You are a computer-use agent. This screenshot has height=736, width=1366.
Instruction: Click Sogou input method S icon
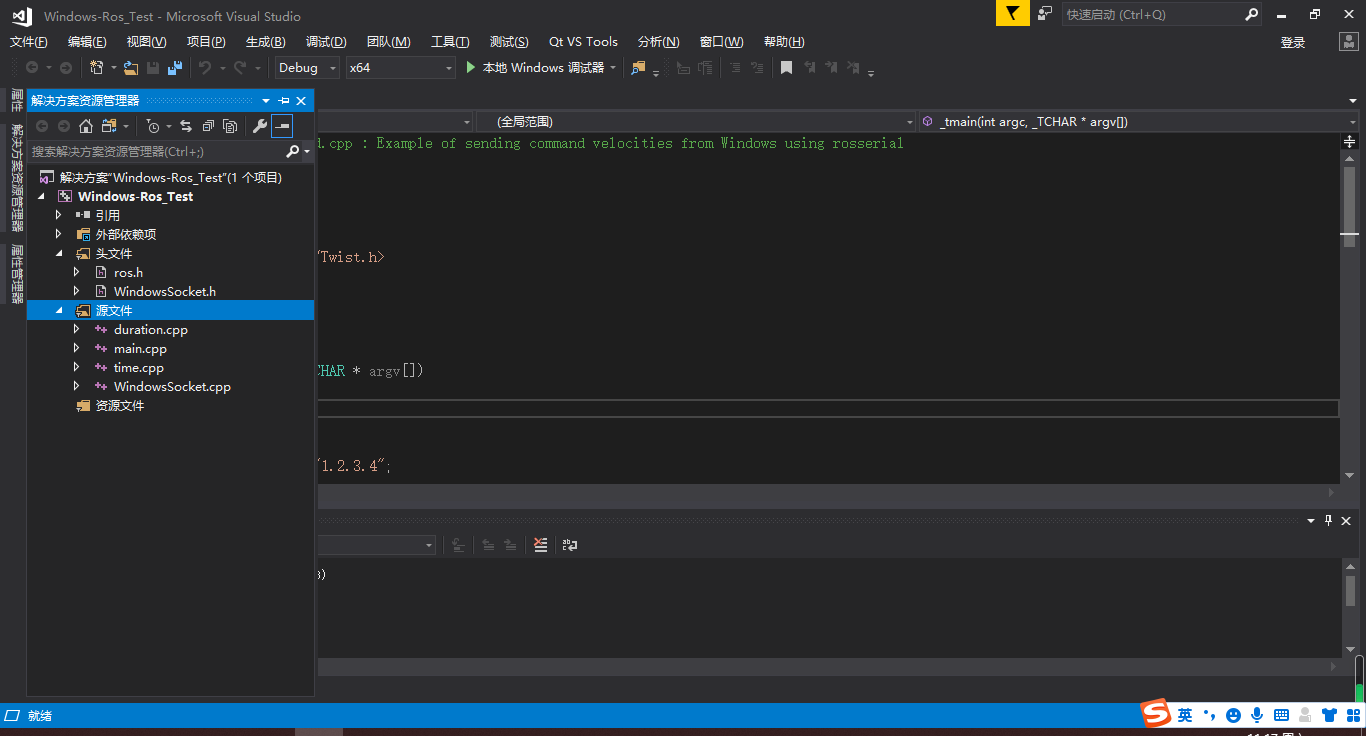click(1157, 714)
